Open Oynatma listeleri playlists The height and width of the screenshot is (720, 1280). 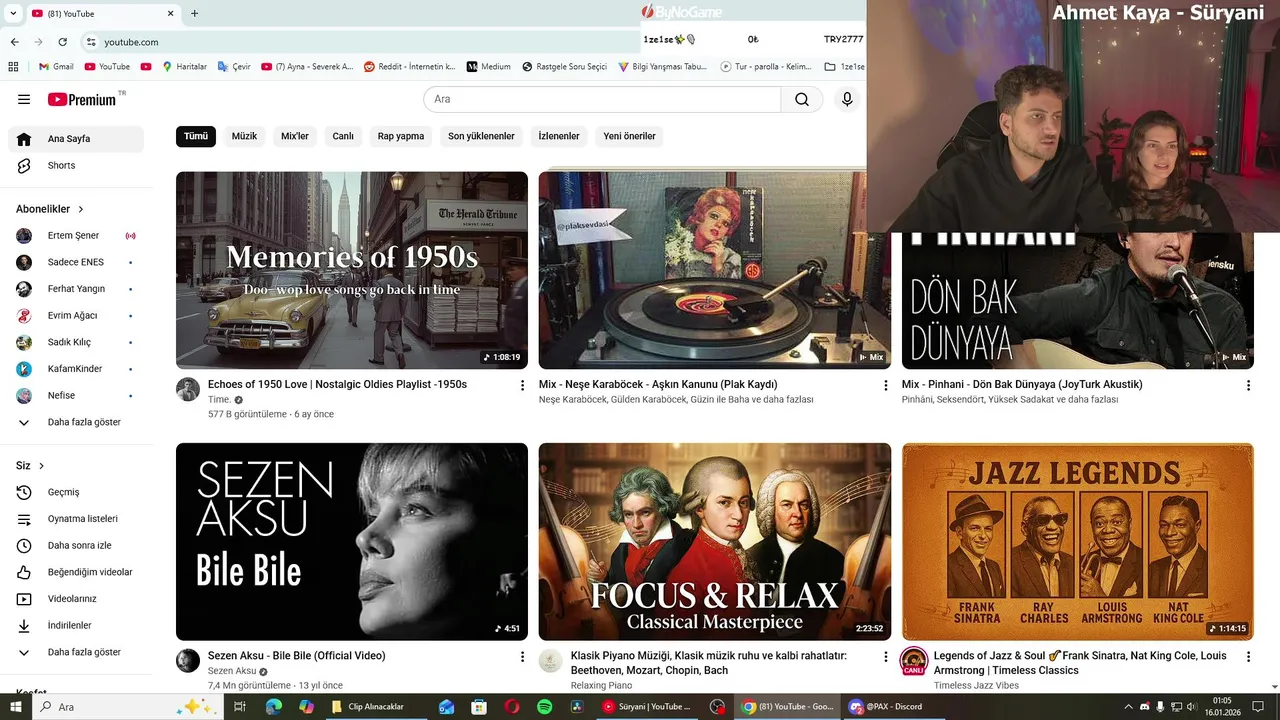pos(76,519)
